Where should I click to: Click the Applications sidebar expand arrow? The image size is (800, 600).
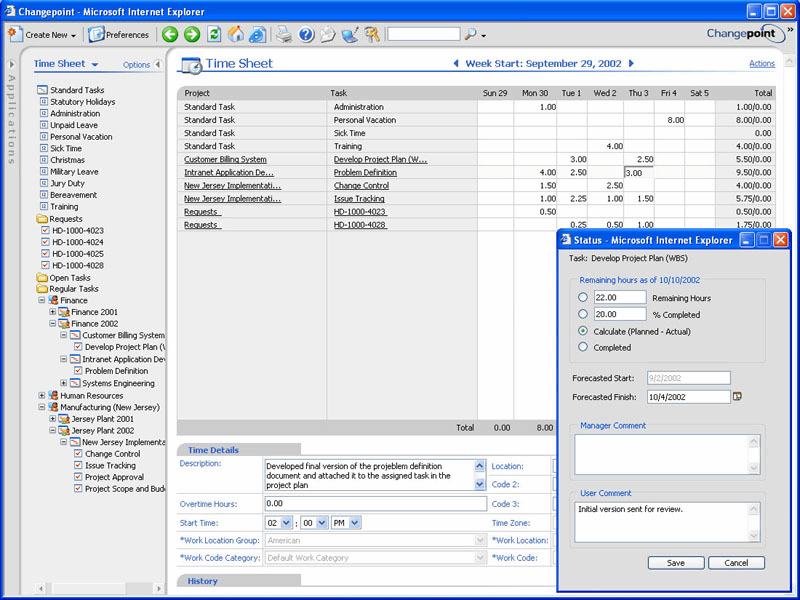coord(12,65)
